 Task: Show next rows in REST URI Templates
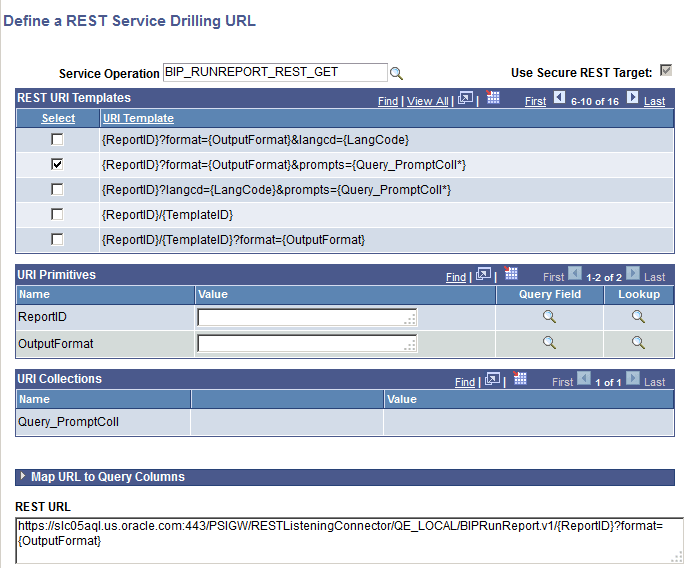[632, 97]
